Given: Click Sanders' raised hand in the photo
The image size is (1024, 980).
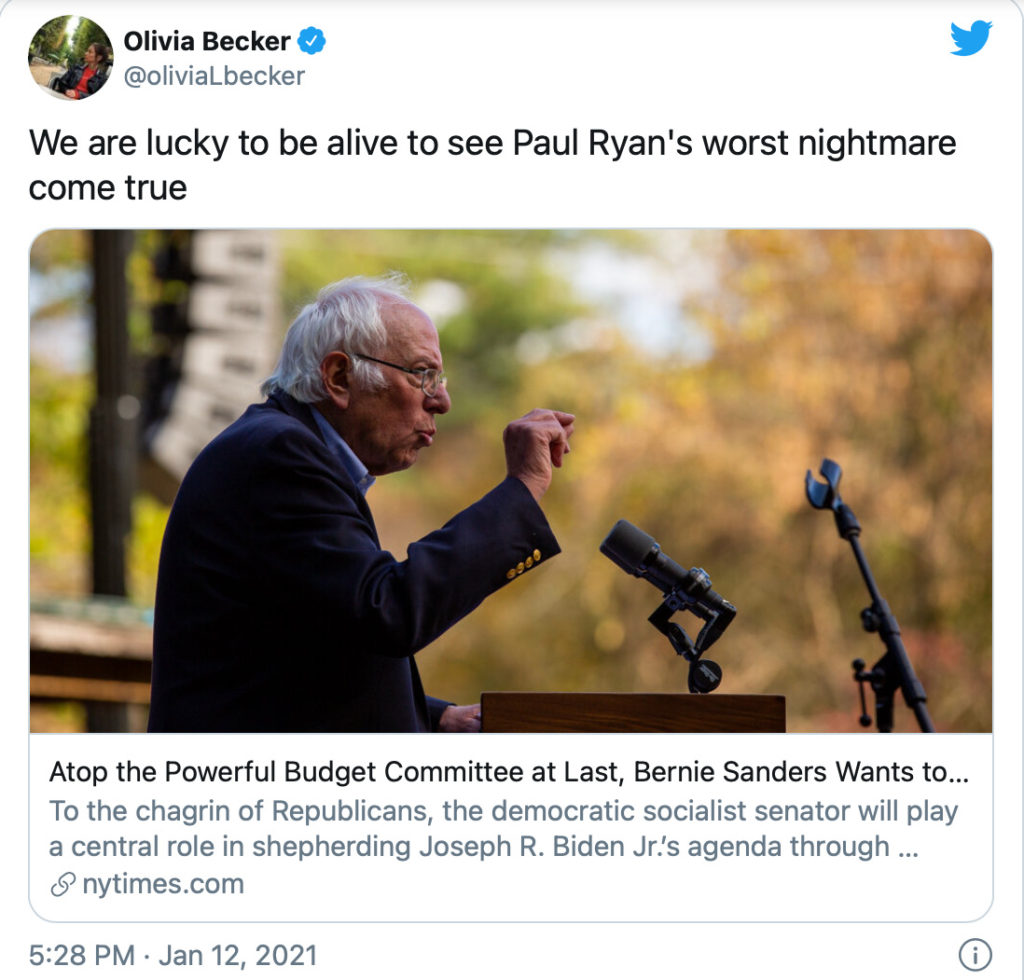Looking at the screenshot, I should coord(537,445).
